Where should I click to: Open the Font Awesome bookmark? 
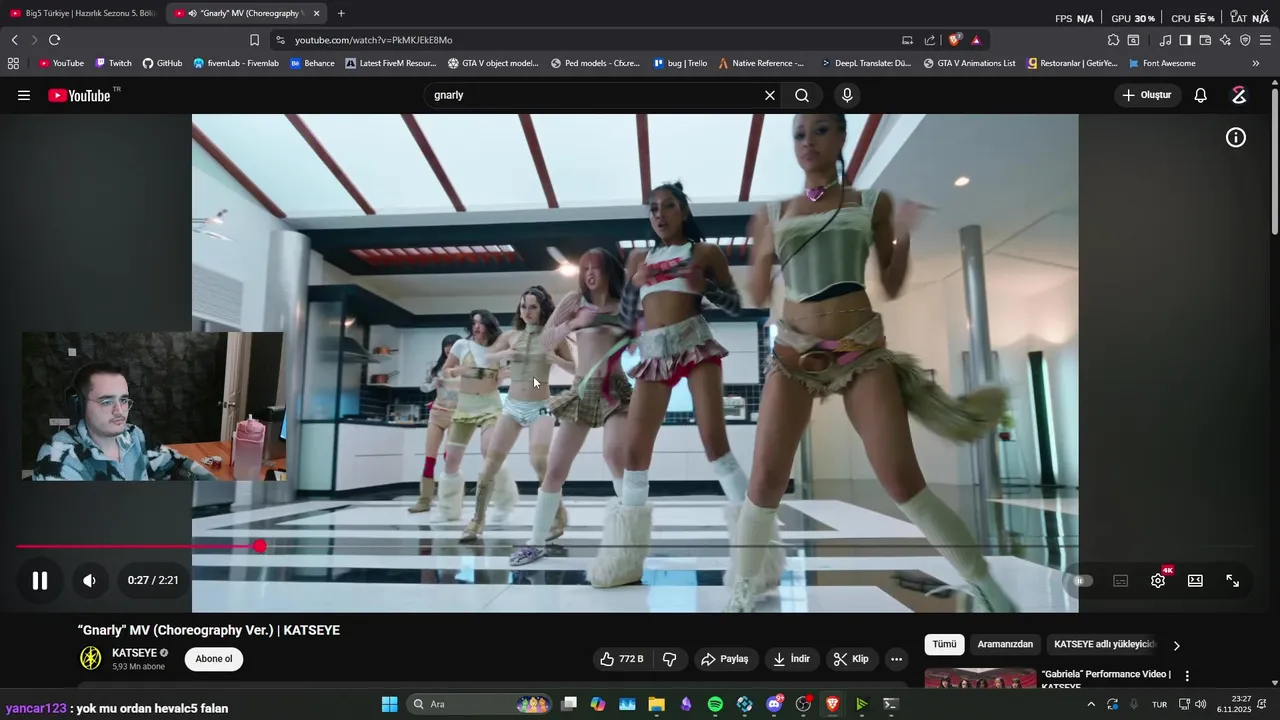tap(1162, 63)
